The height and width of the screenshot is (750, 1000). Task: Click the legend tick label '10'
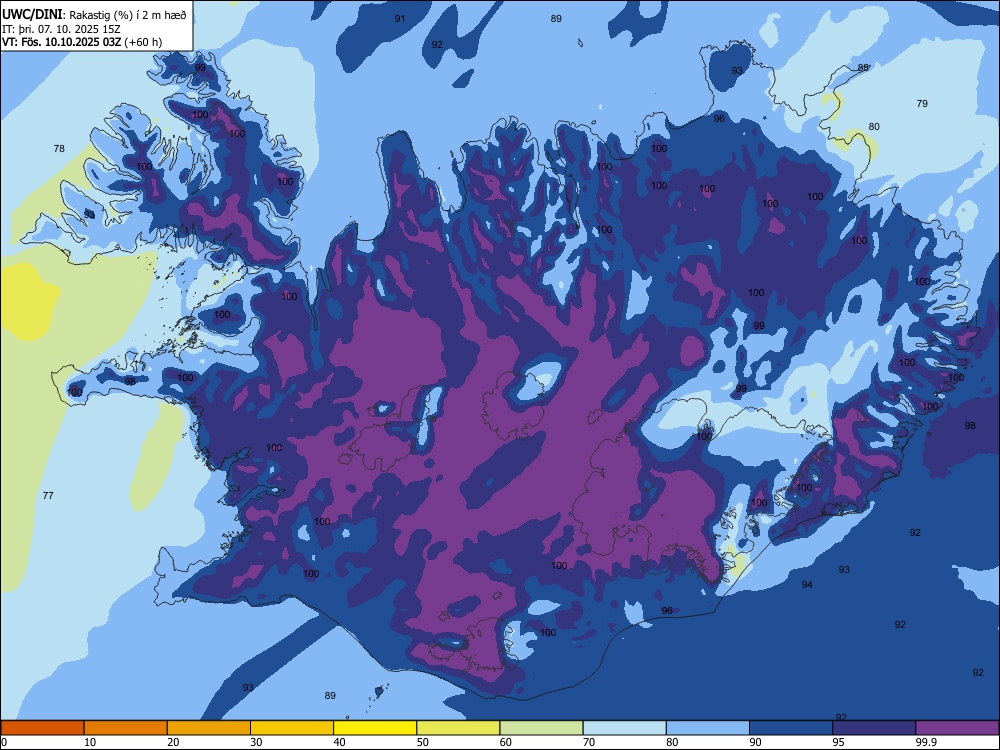click(90, 742)
